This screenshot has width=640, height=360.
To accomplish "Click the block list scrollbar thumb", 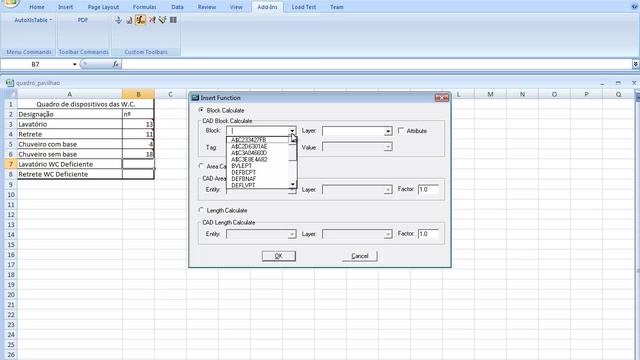I will click(292, 152).
